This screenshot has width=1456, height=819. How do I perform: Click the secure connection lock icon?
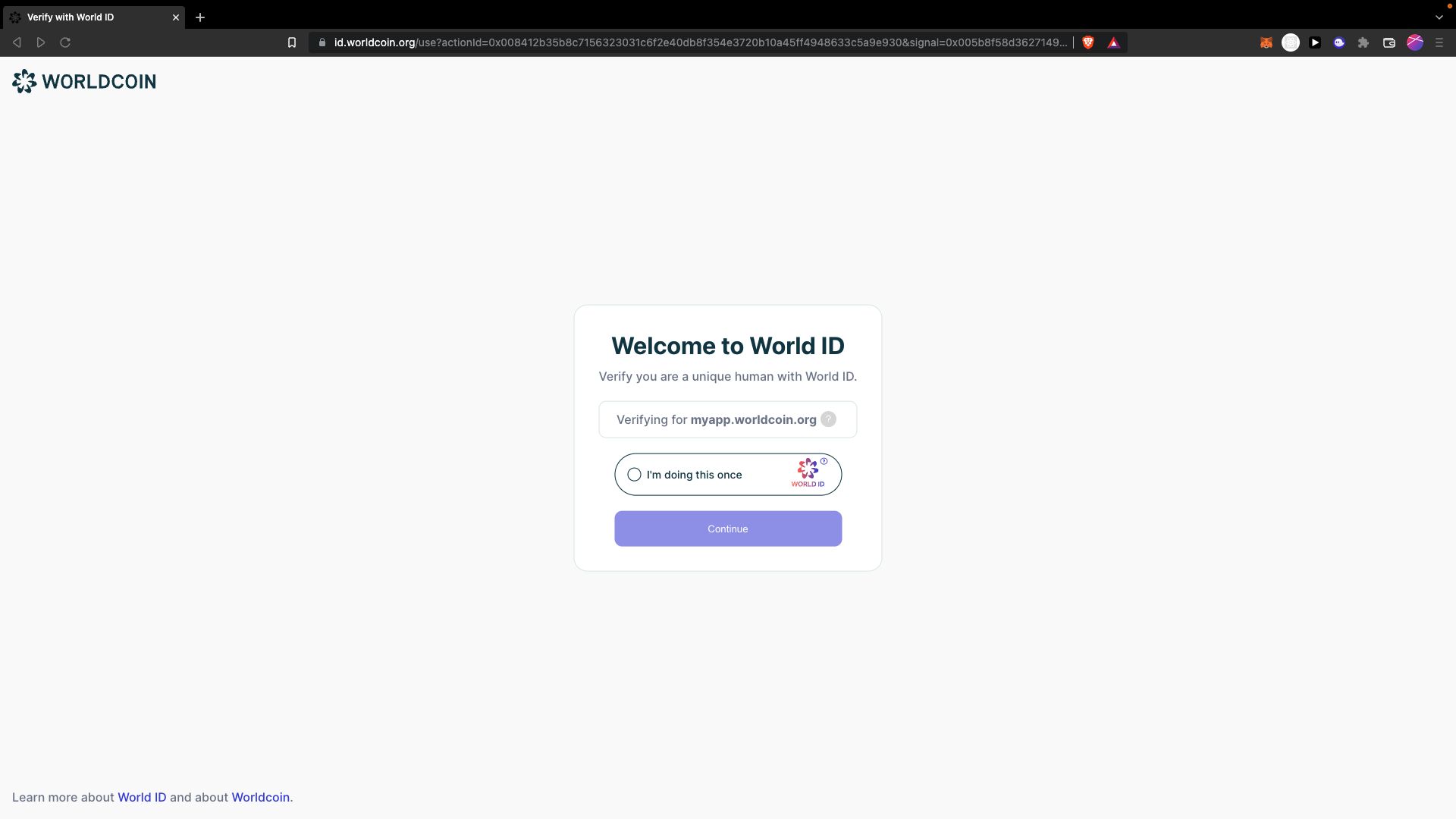322,42
